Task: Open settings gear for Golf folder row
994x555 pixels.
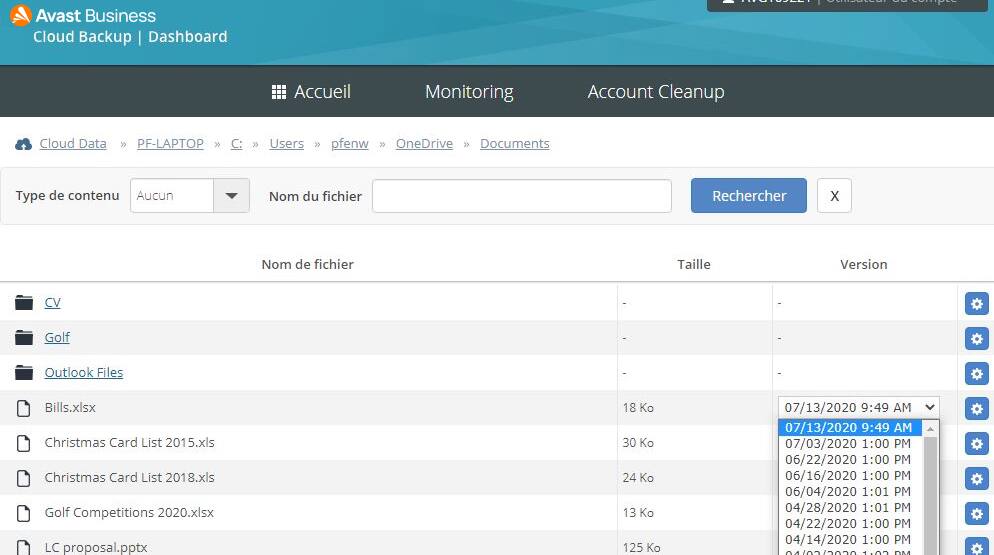Action: [976, 338]
